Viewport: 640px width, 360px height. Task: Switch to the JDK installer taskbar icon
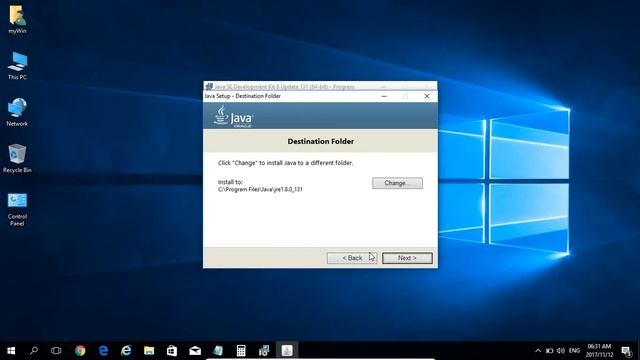[264, 351]
